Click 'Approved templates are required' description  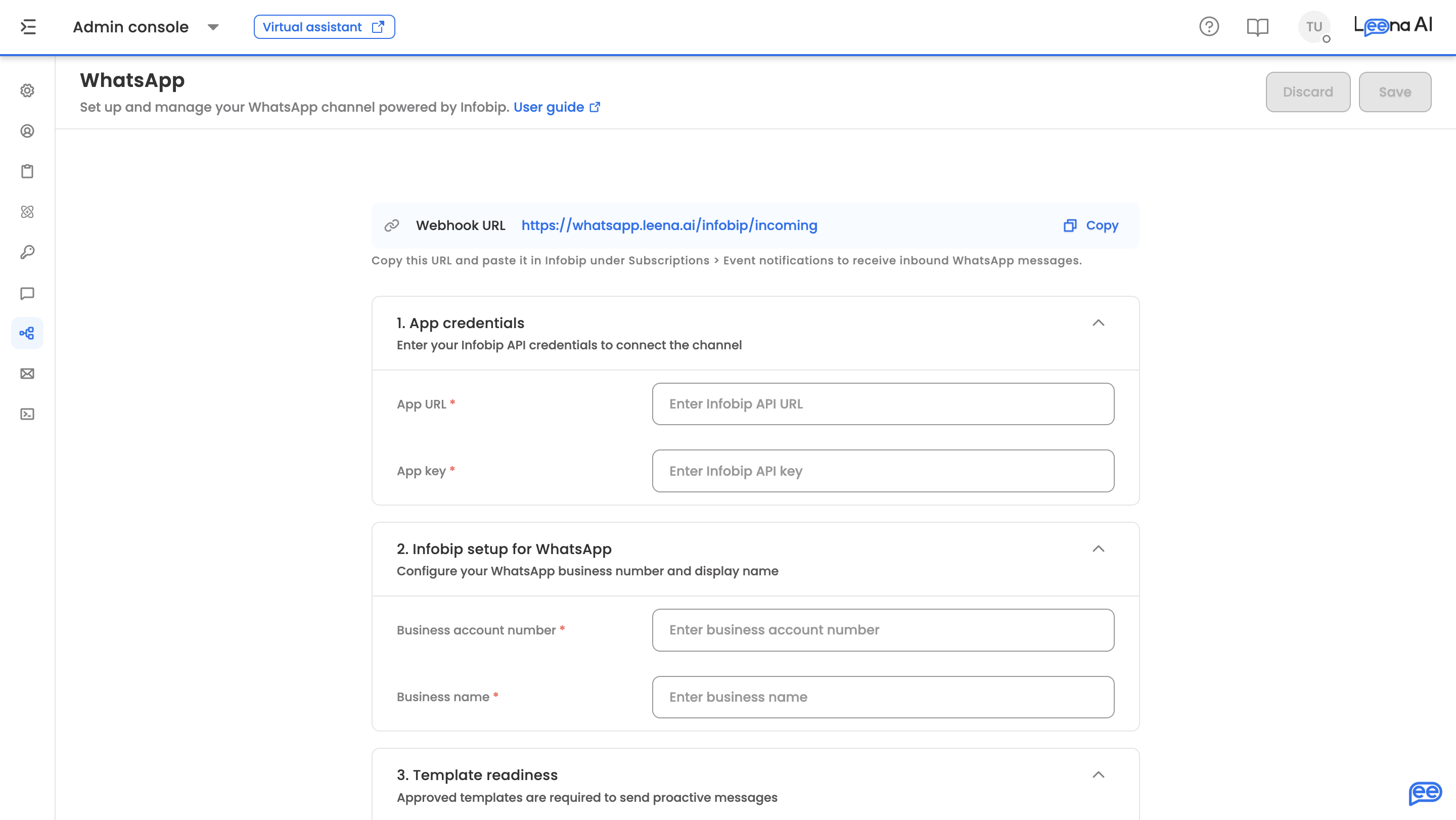(586, 797)
